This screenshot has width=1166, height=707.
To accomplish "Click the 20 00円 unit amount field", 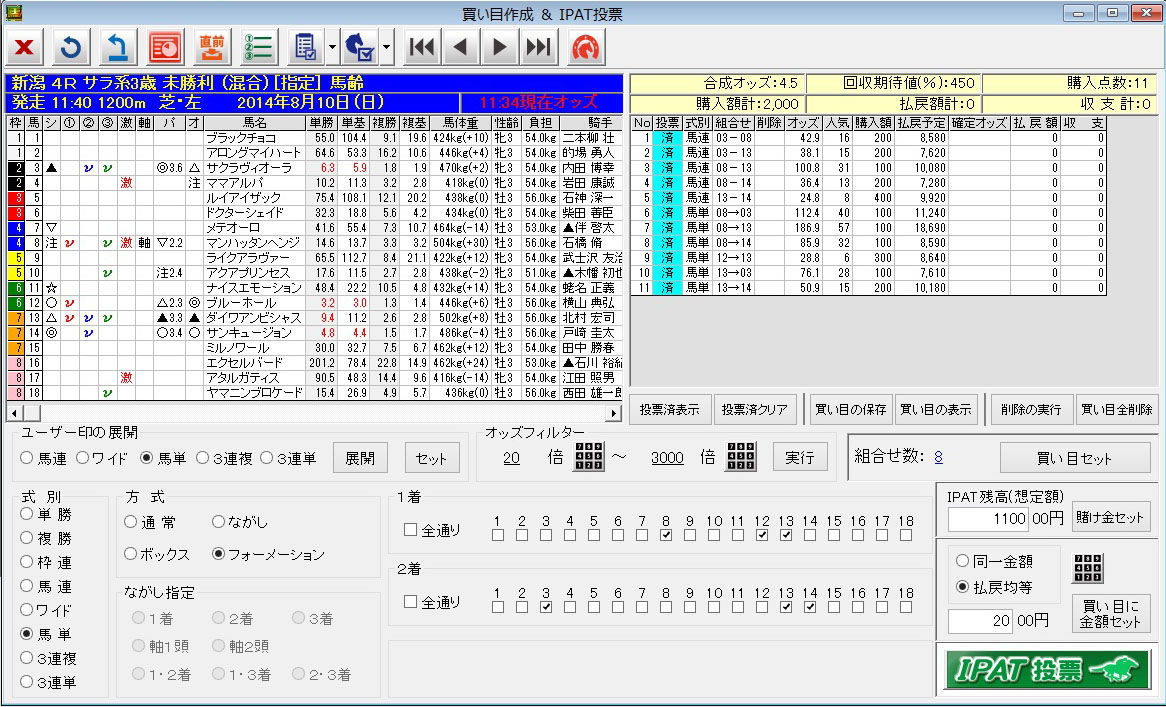I will [981, 620].
